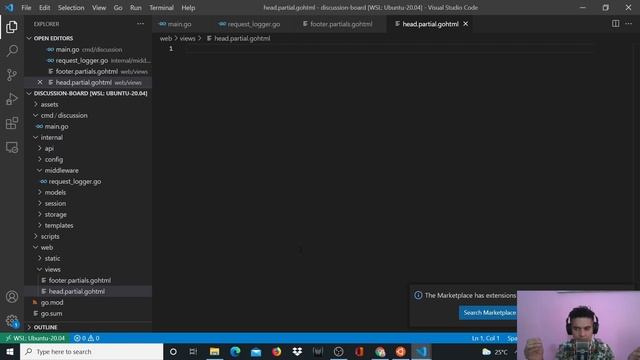640x360 pixels.
Task: Collapse the middleware folder
Action: [61, 171]
